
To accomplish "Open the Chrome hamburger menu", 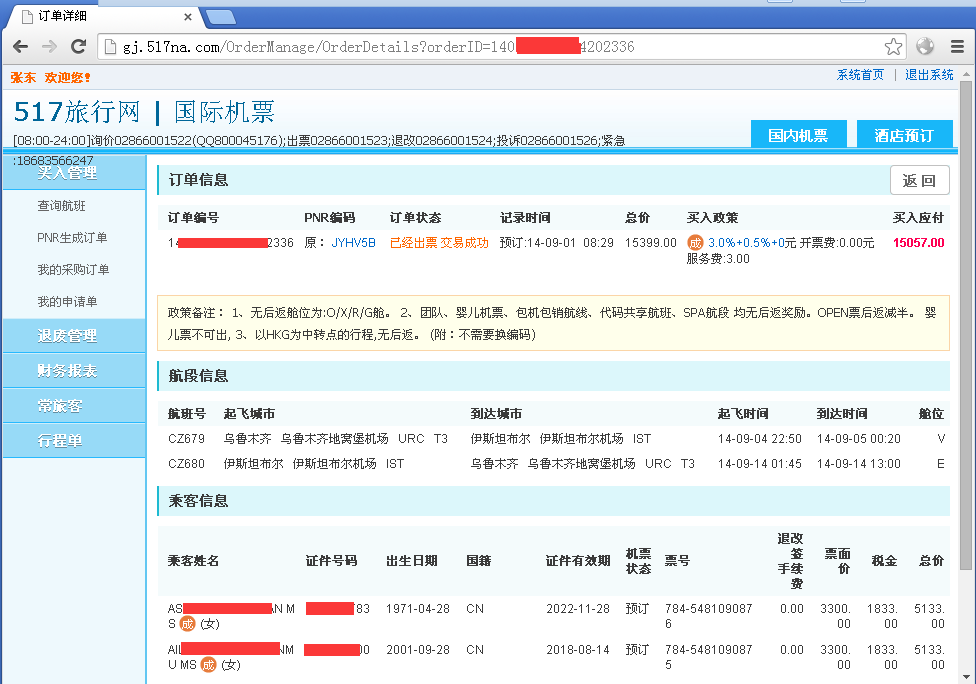I will (x=957, y=47).
